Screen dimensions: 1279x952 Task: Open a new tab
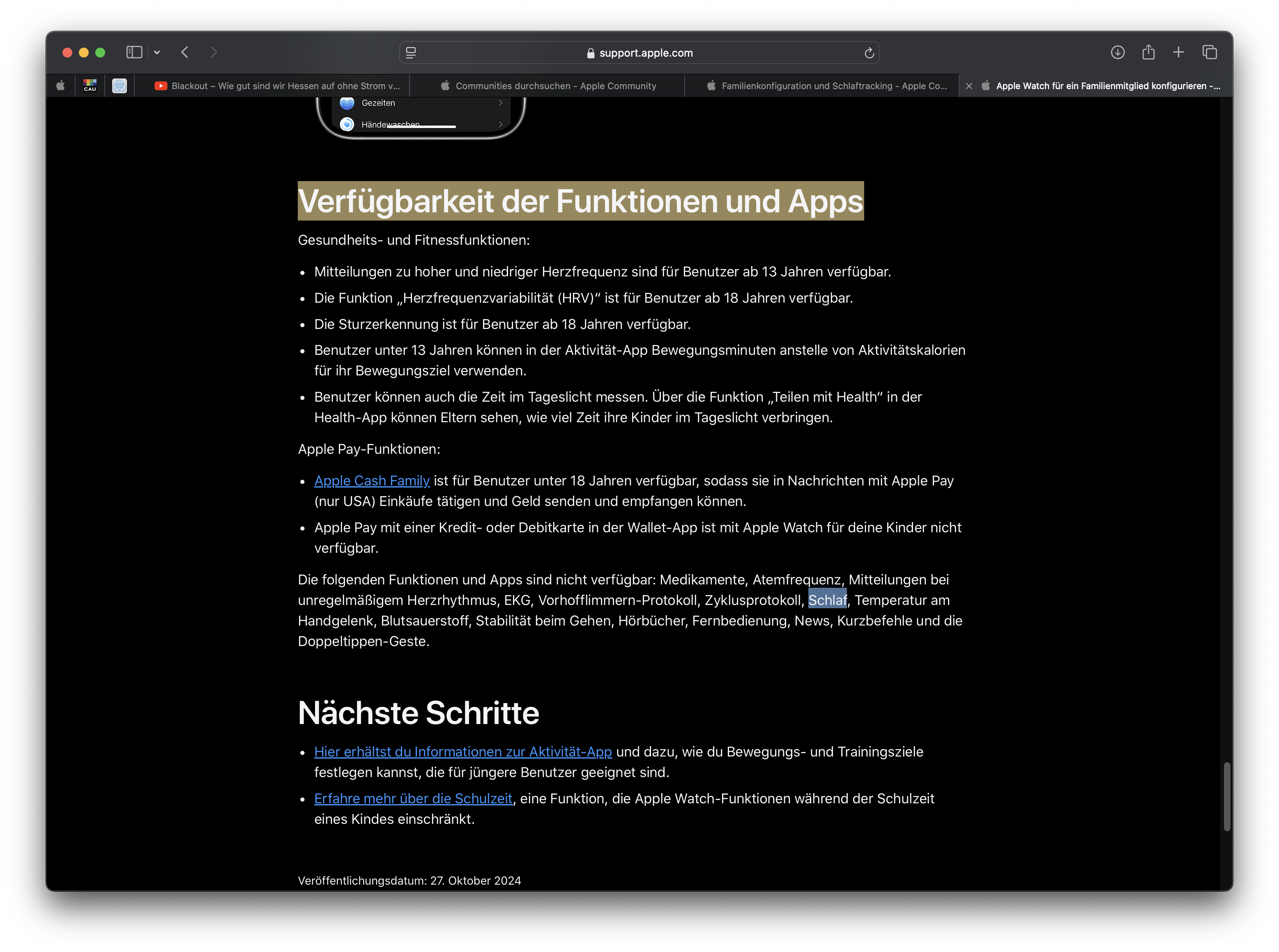1178,53
